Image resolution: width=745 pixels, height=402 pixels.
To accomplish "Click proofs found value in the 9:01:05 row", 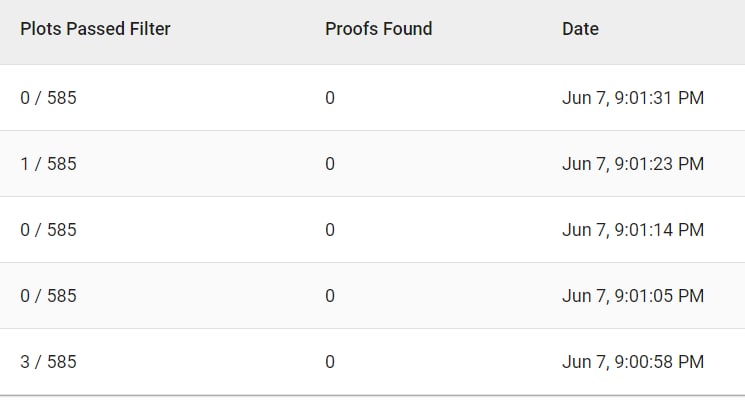I will pyautogui.click(x=330, y=296).
